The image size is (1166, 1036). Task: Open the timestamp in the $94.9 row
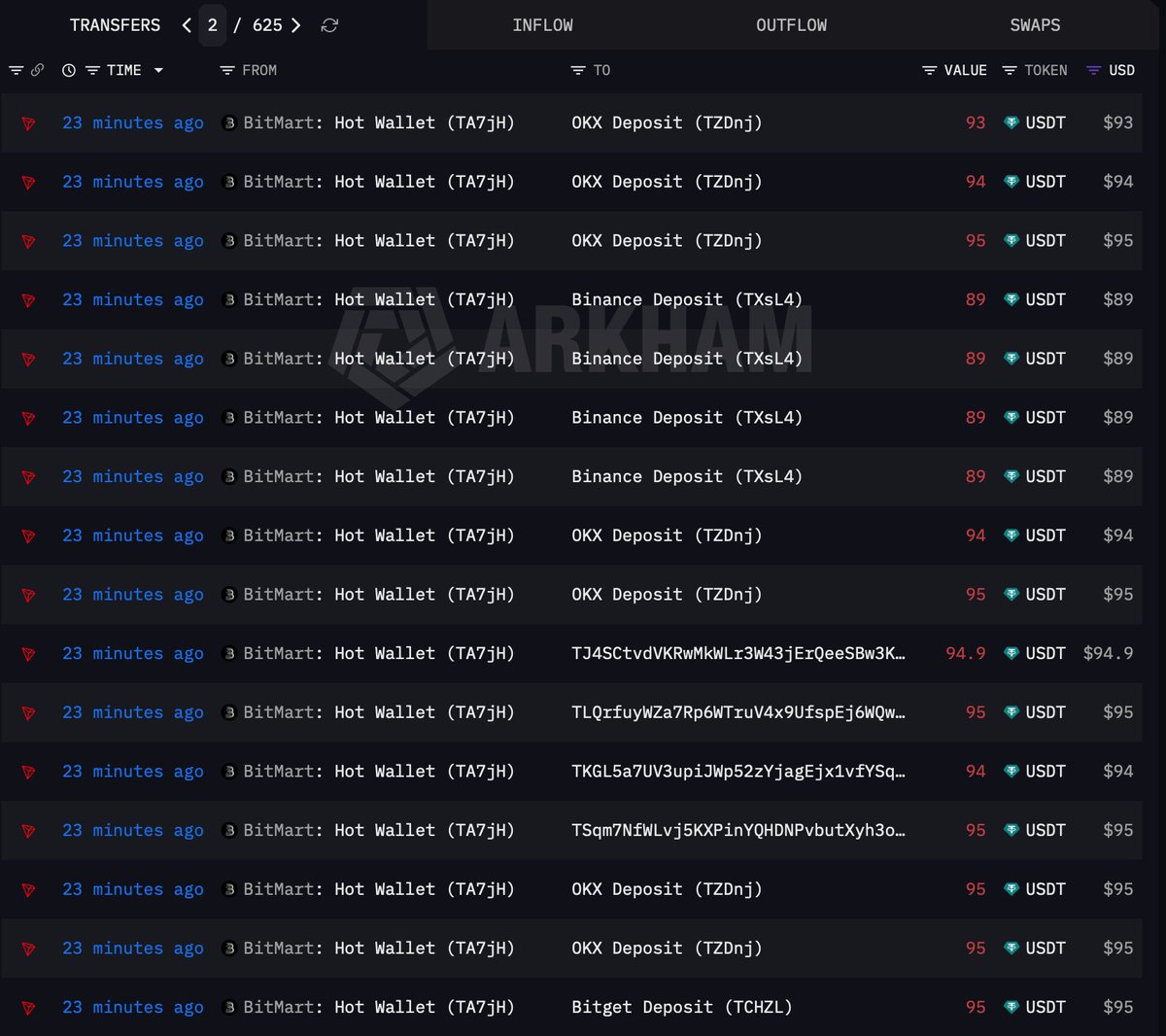(133, 653)
